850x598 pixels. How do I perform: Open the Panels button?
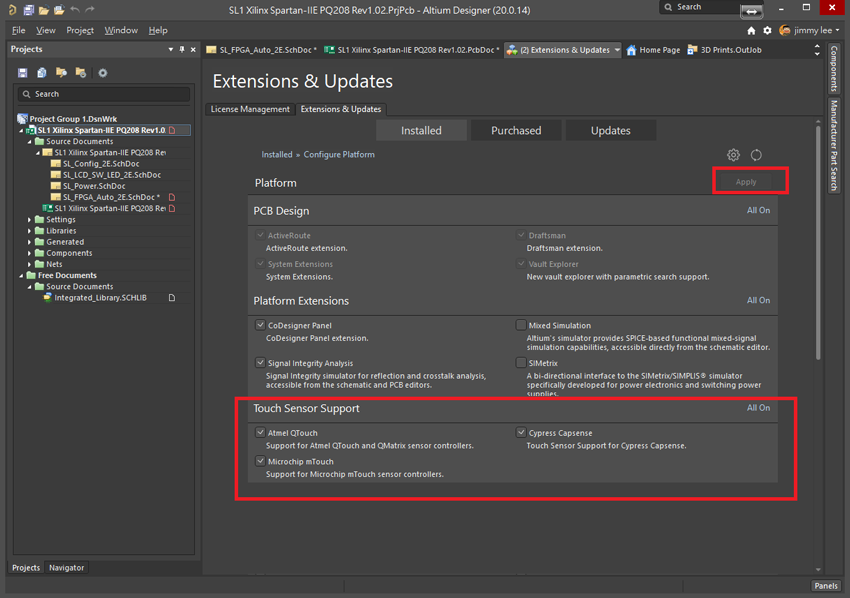point(826,586)
